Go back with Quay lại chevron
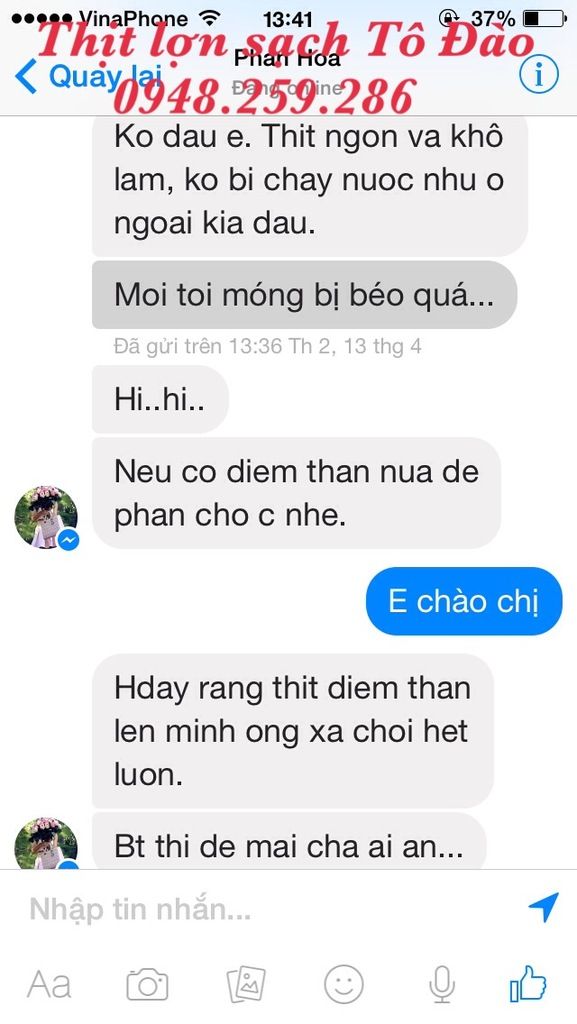Screen dimensions: 577x1024 [27, 76]
